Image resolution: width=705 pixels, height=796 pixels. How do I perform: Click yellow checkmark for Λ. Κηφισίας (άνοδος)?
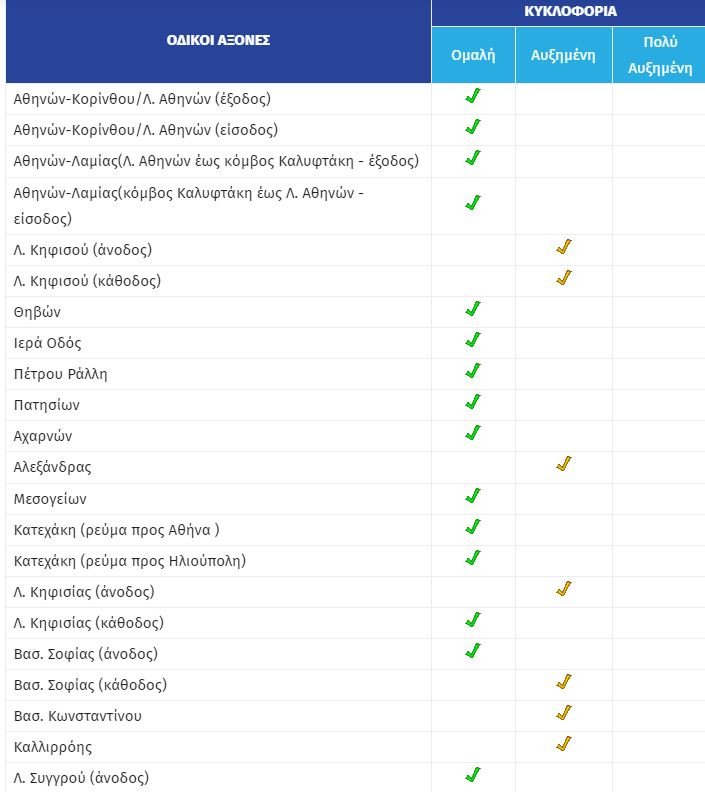pos(563,588)
